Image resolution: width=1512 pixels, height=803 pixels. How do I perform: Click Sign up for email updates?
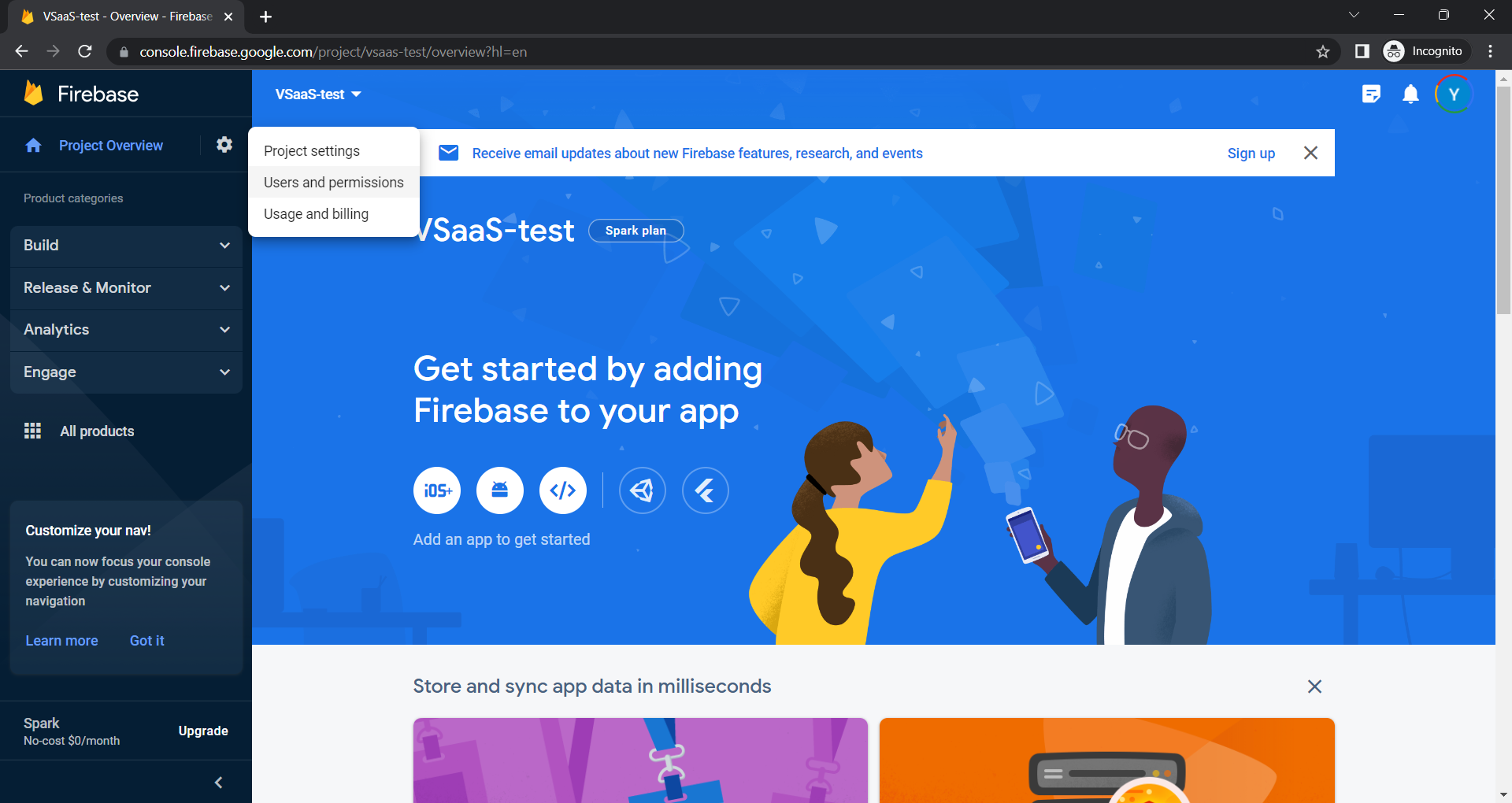pos(1251,154)
